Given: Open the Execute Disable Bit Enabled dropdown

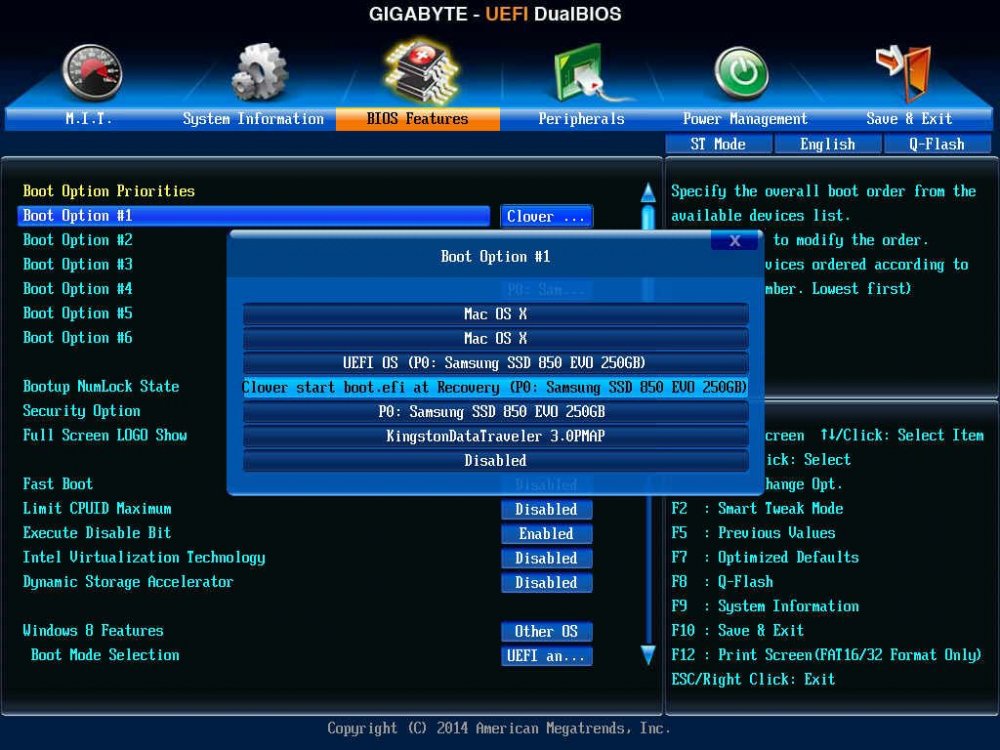Looking at the screenshot, I should pos(547,534).
